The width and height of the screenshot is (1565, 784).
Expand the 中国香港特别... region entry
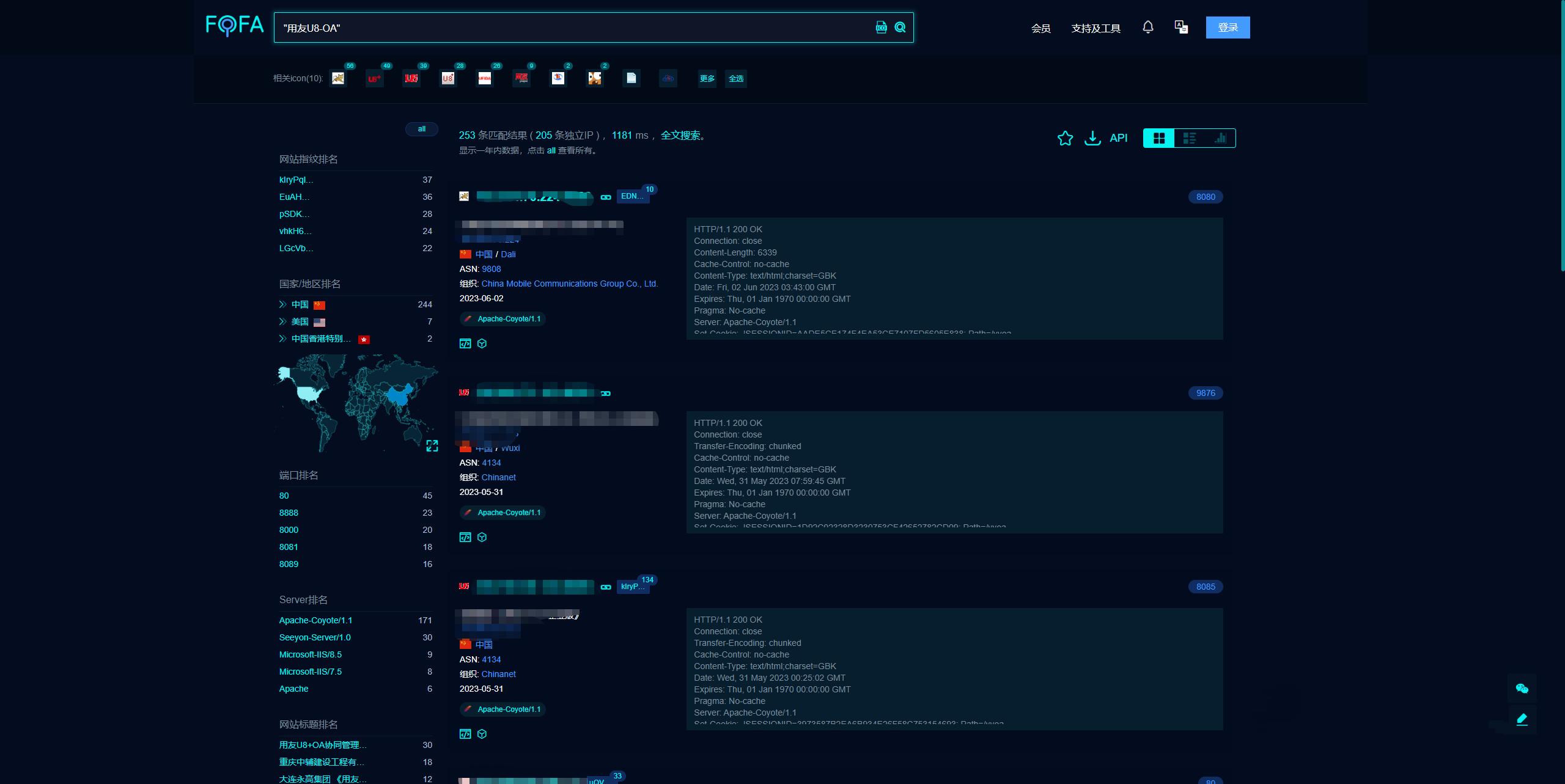(x=282, y=339)
